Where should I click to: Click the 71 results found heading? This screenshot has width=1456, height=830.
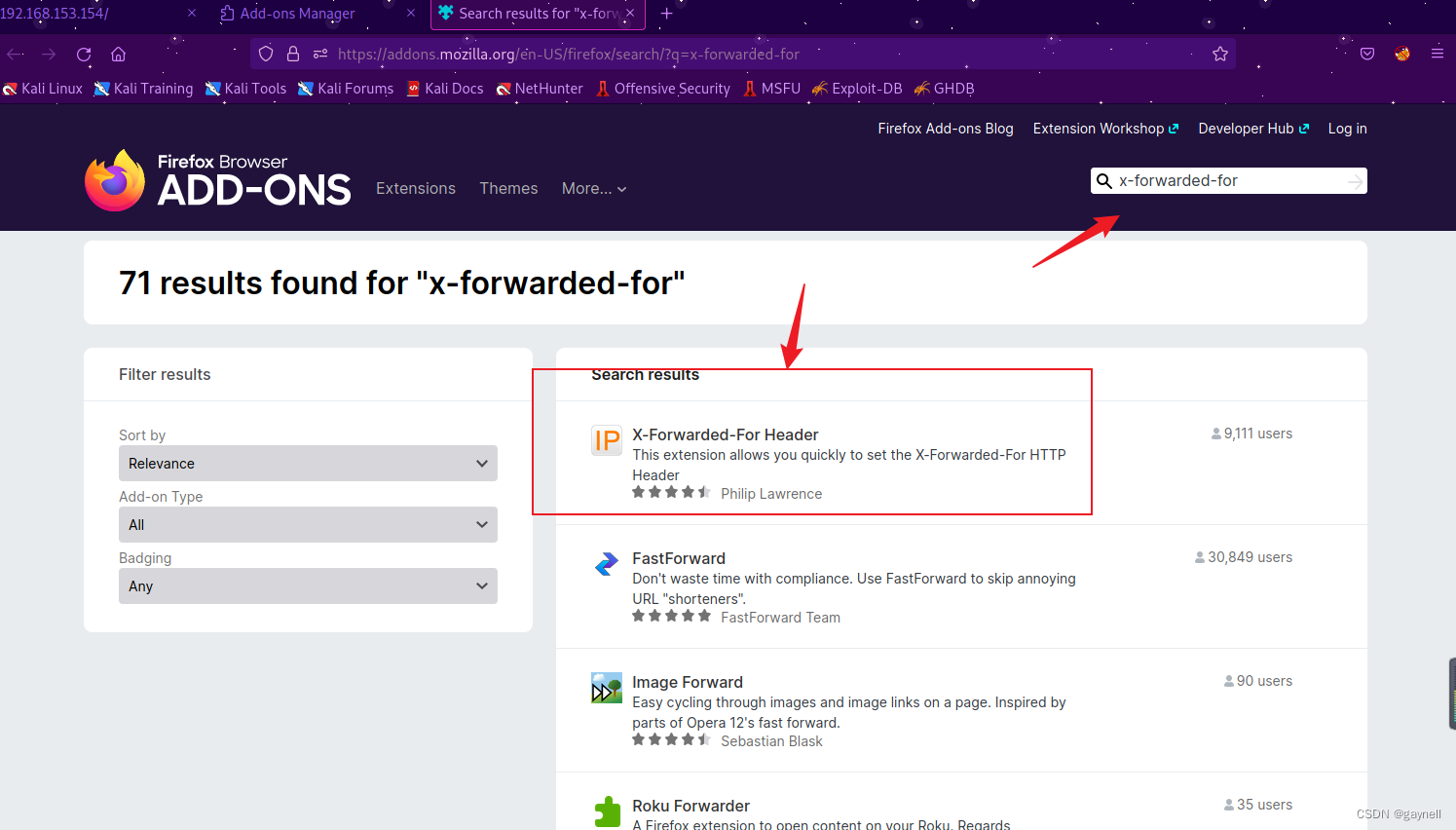coord(401,283)
